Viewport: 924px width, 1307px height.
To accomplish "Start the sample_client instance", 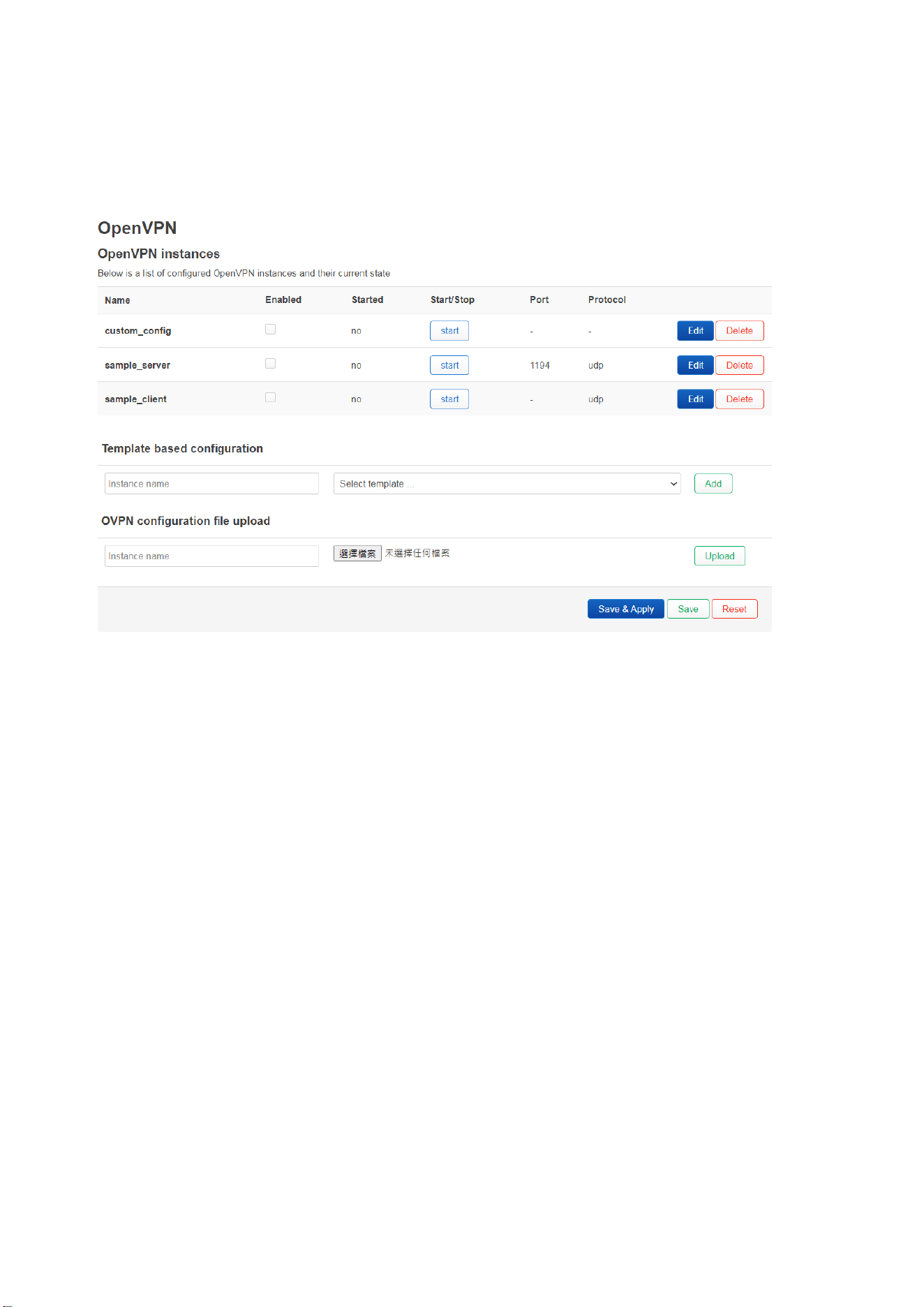I will point(449,399).
